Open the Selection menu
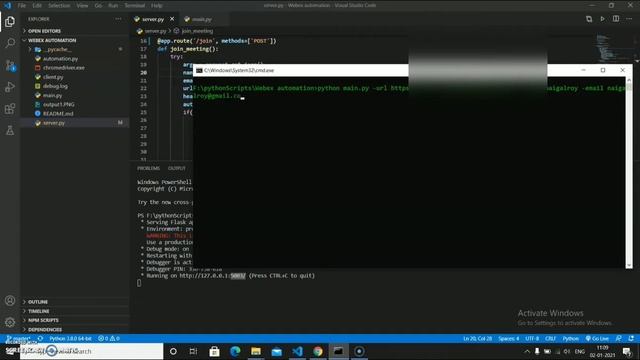This screenshot has height=360, width=640. point(59,5)
